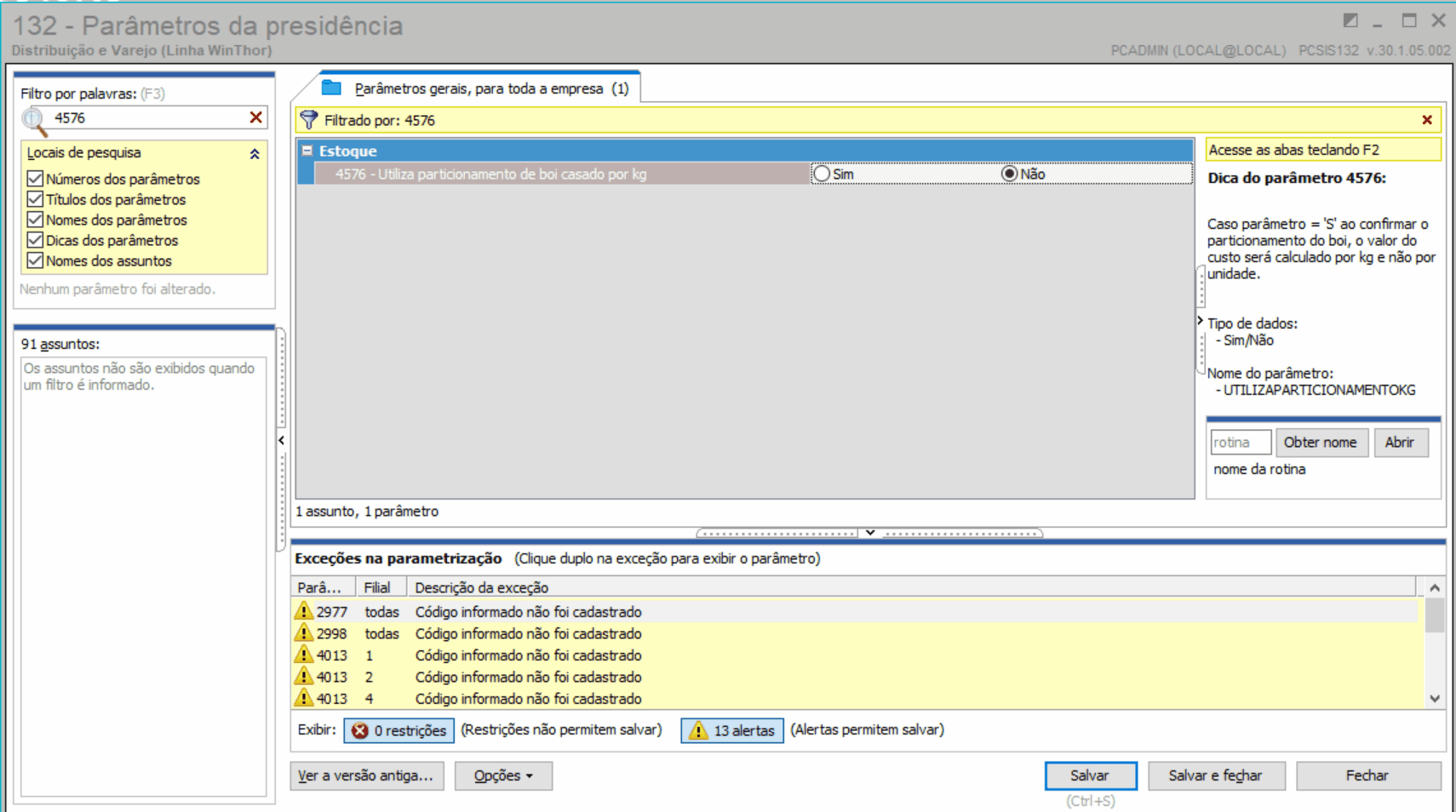Screen dimensions: 1456x812
Task: Click 'Ver a versão antiga...' button
Action: (367, 775)
